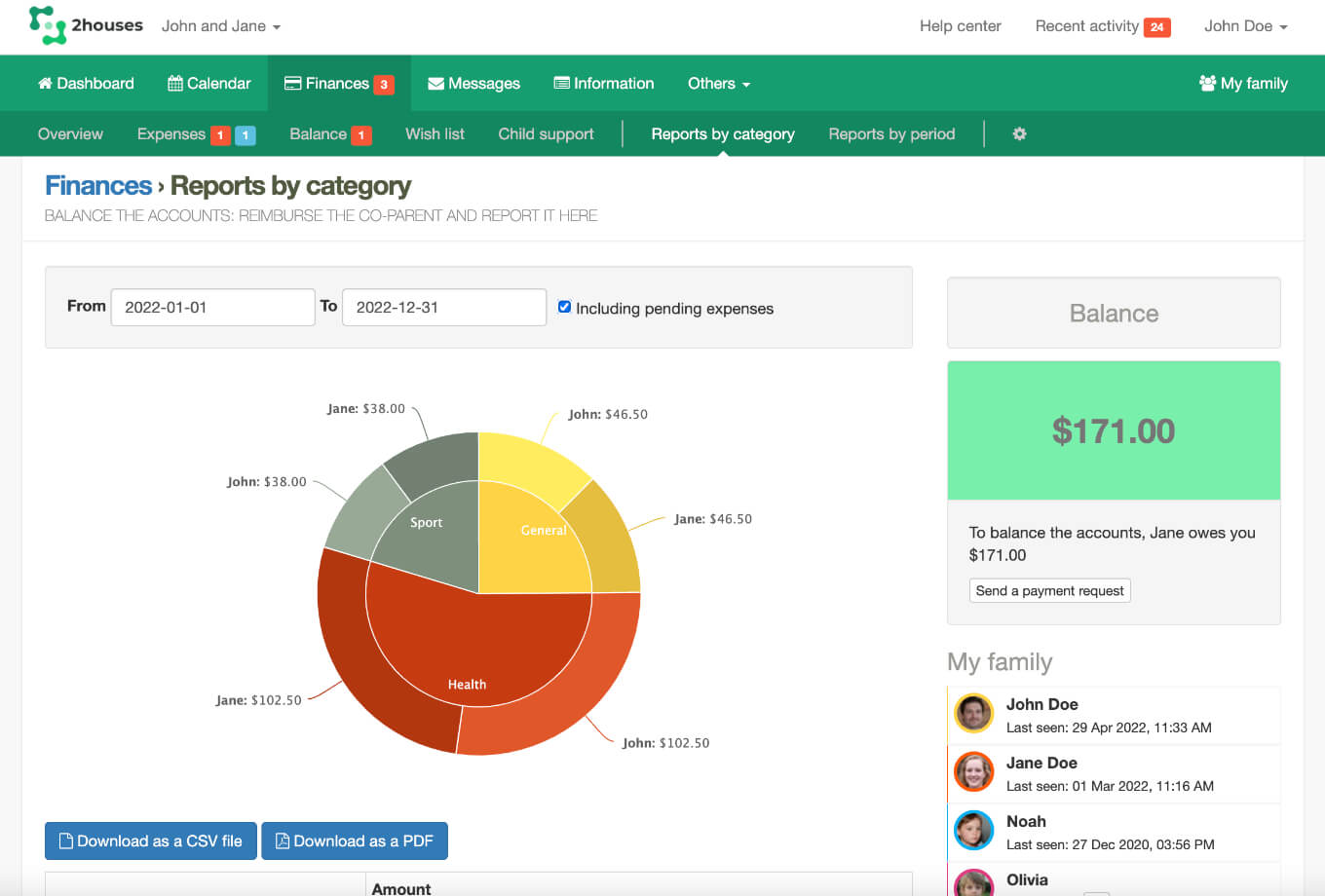Click the 'John: $46.50' chart label
Image resolution: width=1325 pixels, height=896 pixels.
[x=608, y=414]
